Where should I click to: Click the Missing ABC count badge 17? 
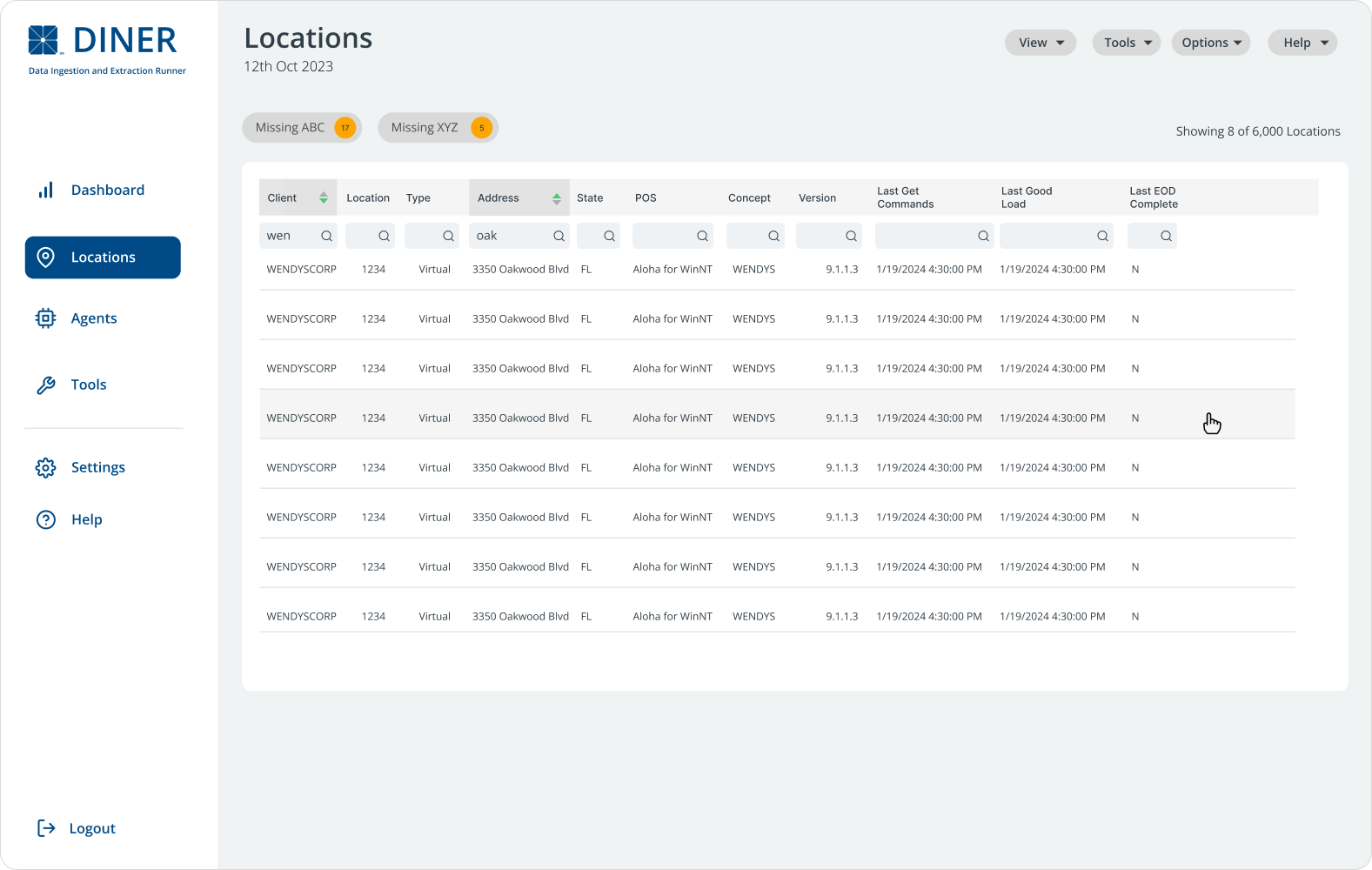(x=345, y=128)
